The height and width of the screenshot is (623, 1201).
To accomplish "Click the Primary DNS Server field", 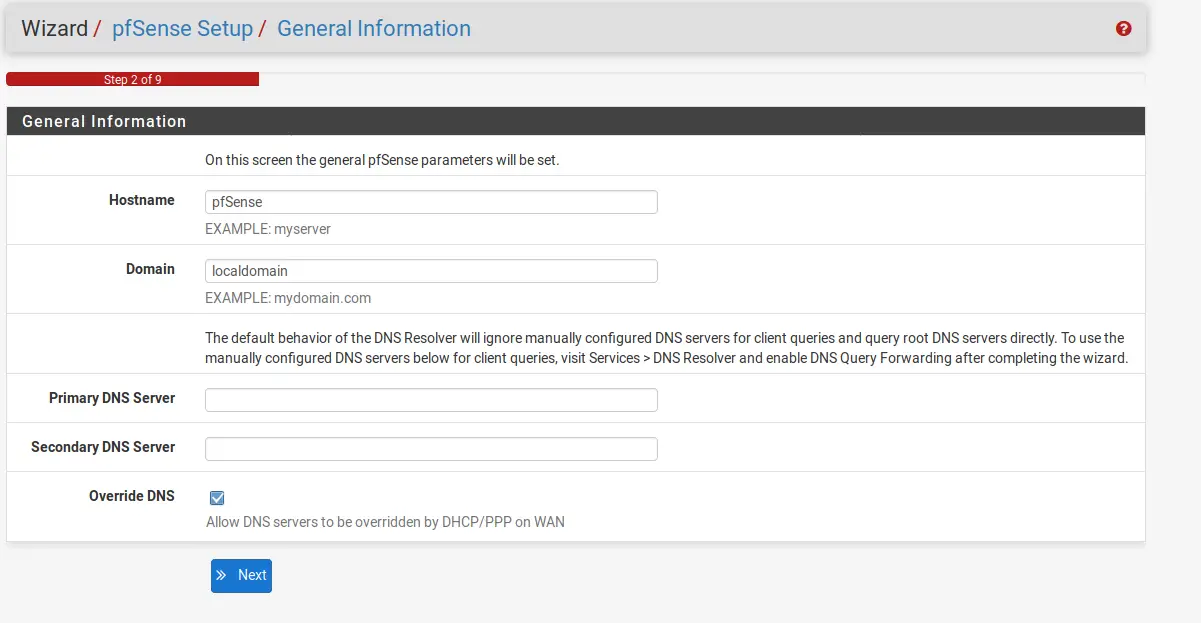I will click(431, 400).
